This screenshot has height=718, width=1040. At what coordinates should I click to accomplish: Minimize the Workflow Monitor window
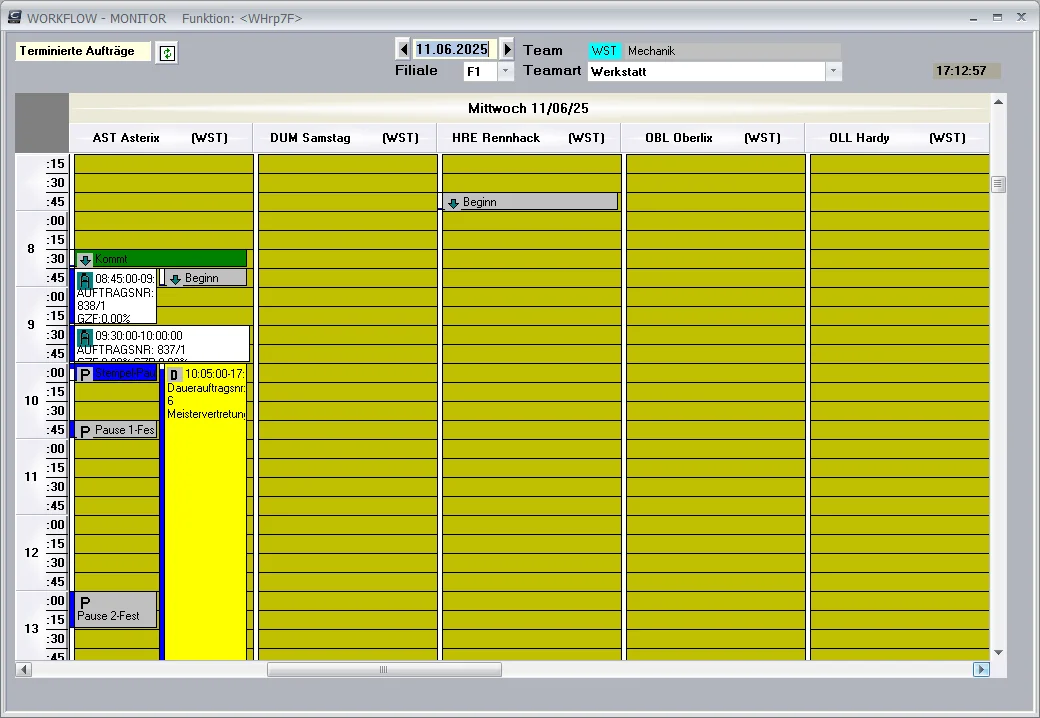(973, 18)
